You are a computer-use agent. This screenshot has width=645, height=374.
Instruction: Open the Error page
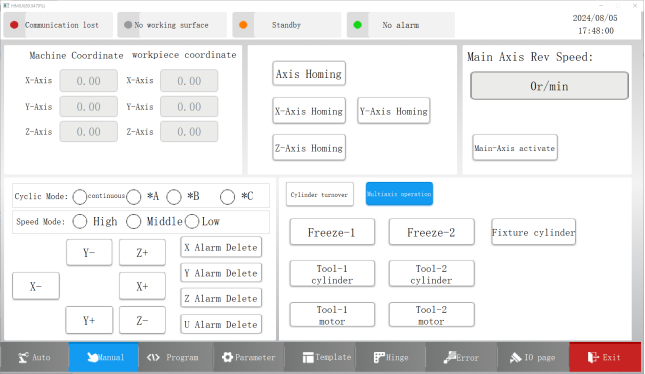pyautogui.click(x=462, y=357)
